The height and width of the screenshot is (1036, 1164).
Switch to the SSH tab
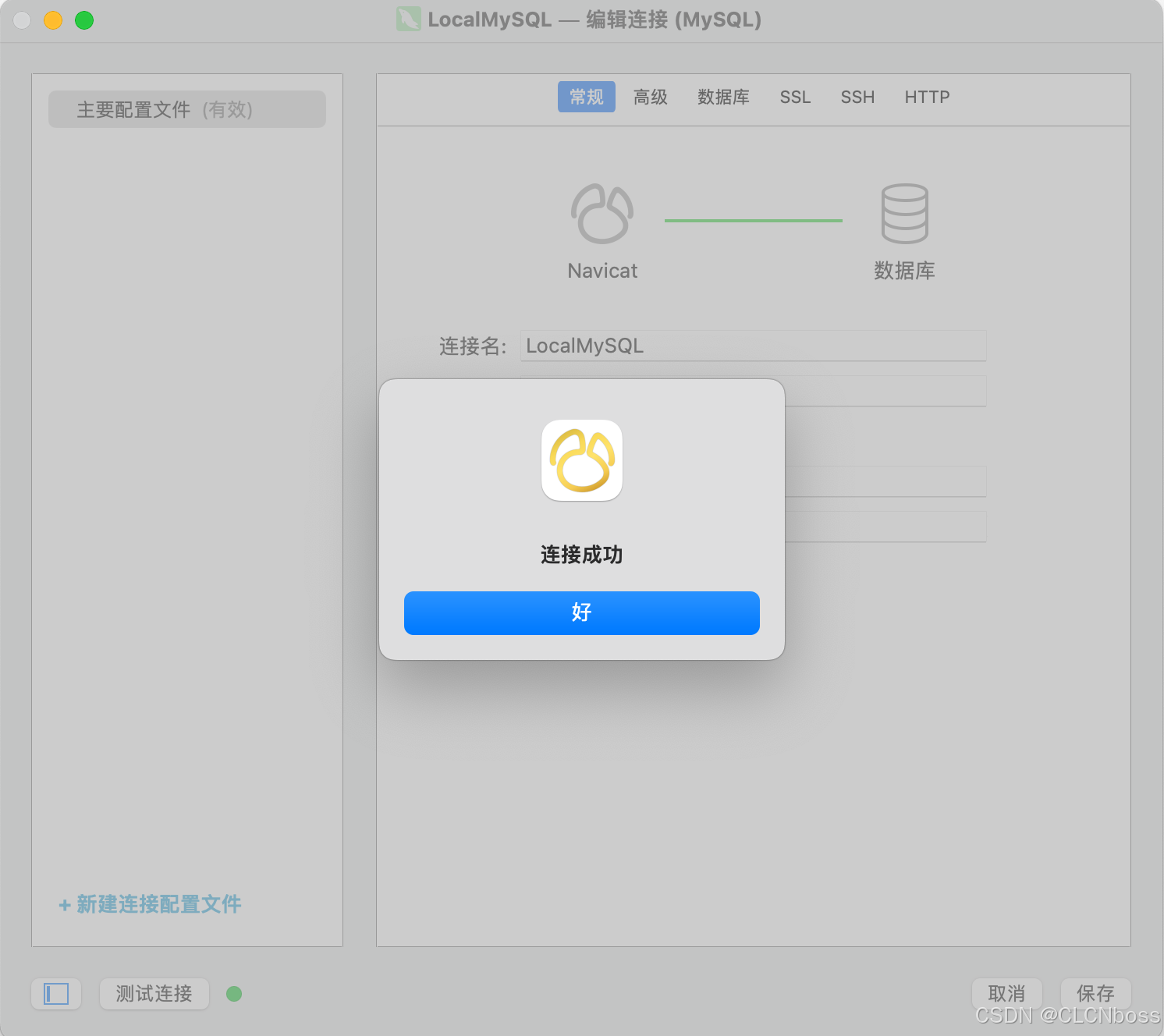(857, 97)
